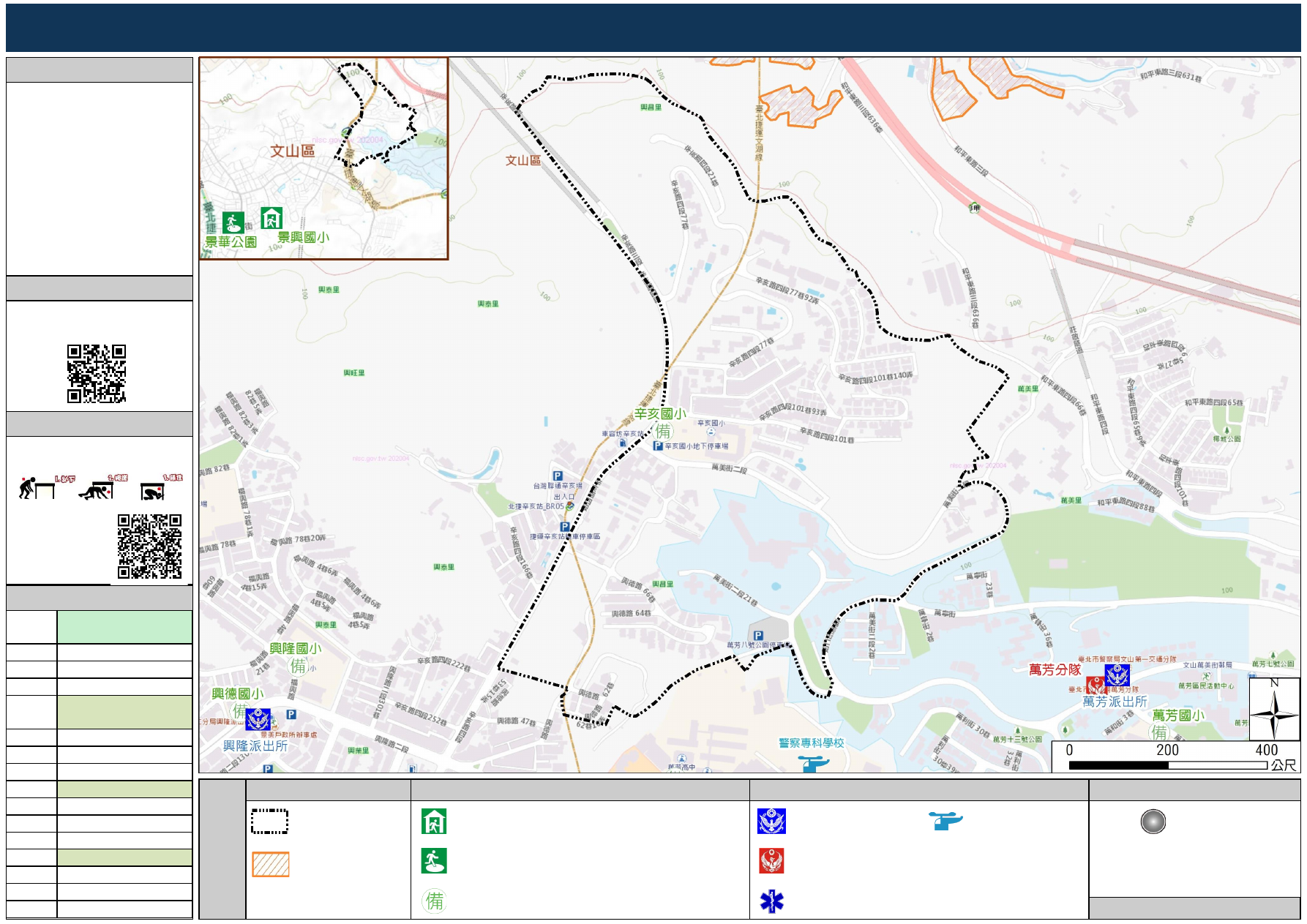This screenshot has width=1307, height=924.
Task: Click the 興德路 64巷 road label
Action: (x=631, y=613)
